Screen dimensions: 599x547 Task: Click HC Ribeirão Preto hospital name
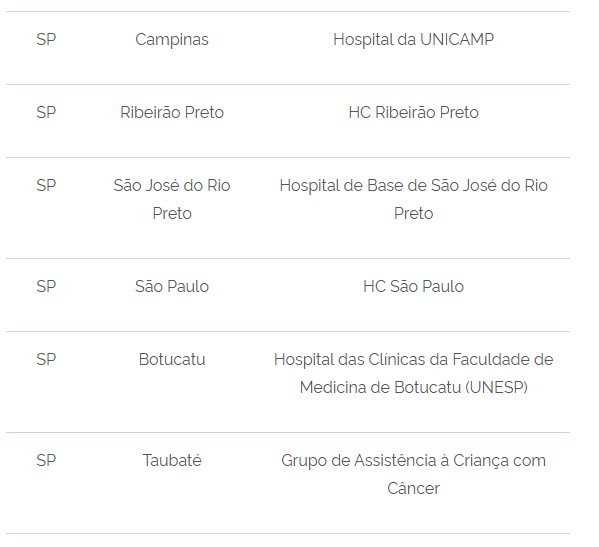(413, 112)
